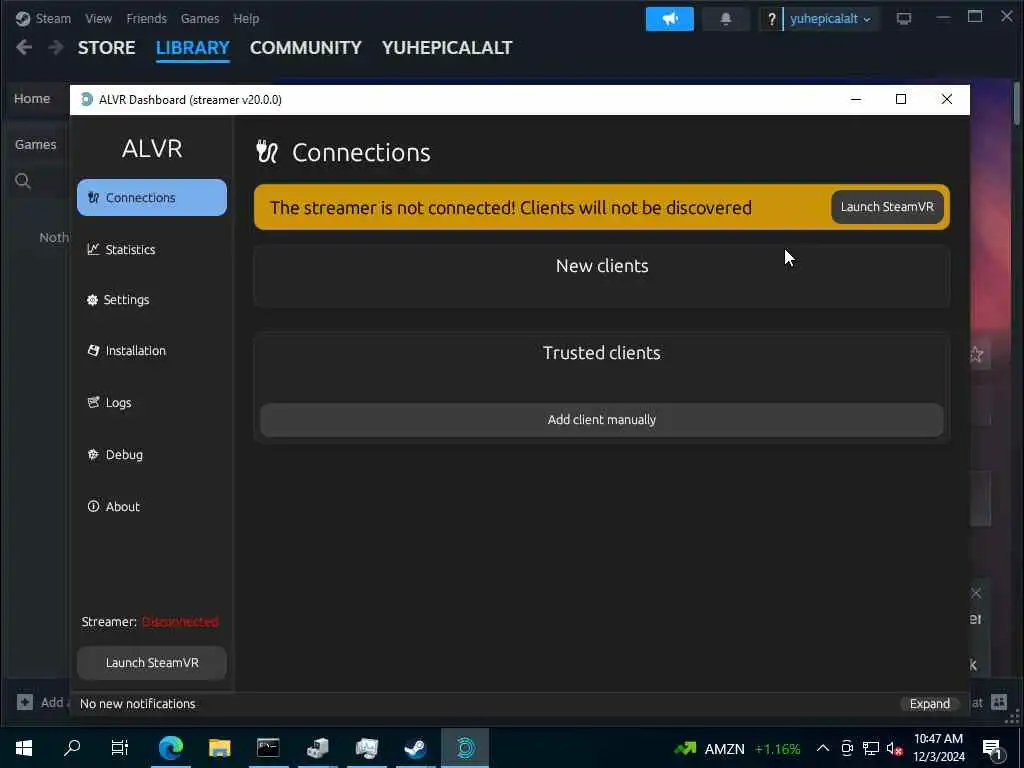The height and width of the screenshot is (768, 1024).
Task: Go to the Steam COMMUNITY page
Action: [306, 48]
